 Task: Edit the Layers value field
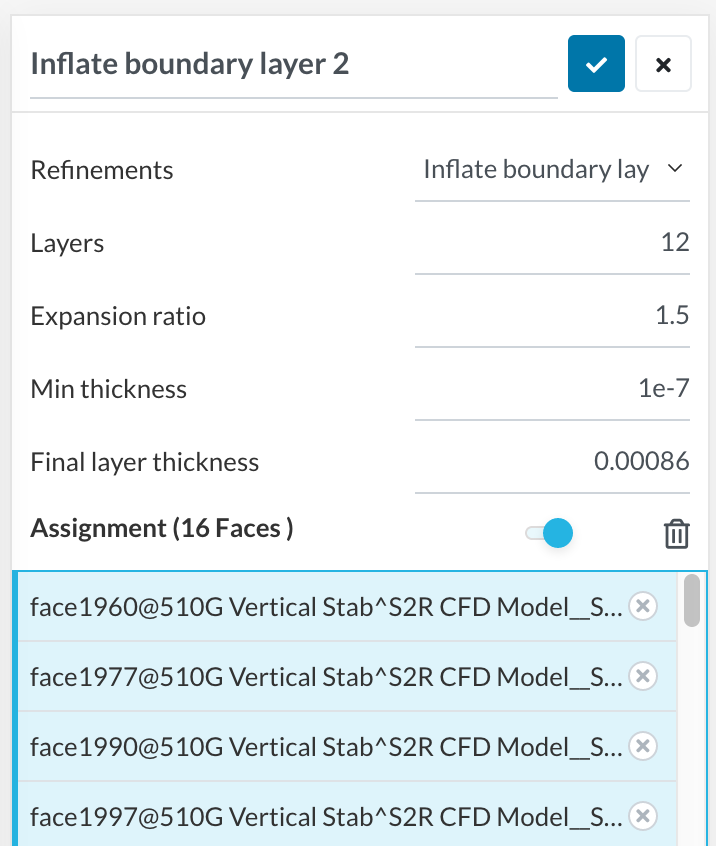click(552, 243)
